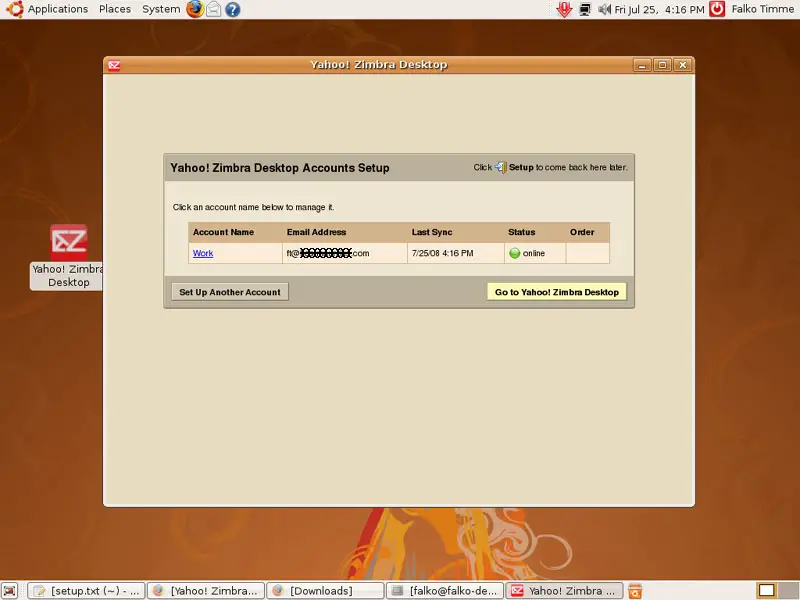Minimize the Yahoo! Zimbra Desktop window
The image size is (800, 600).
pos(642,65)
